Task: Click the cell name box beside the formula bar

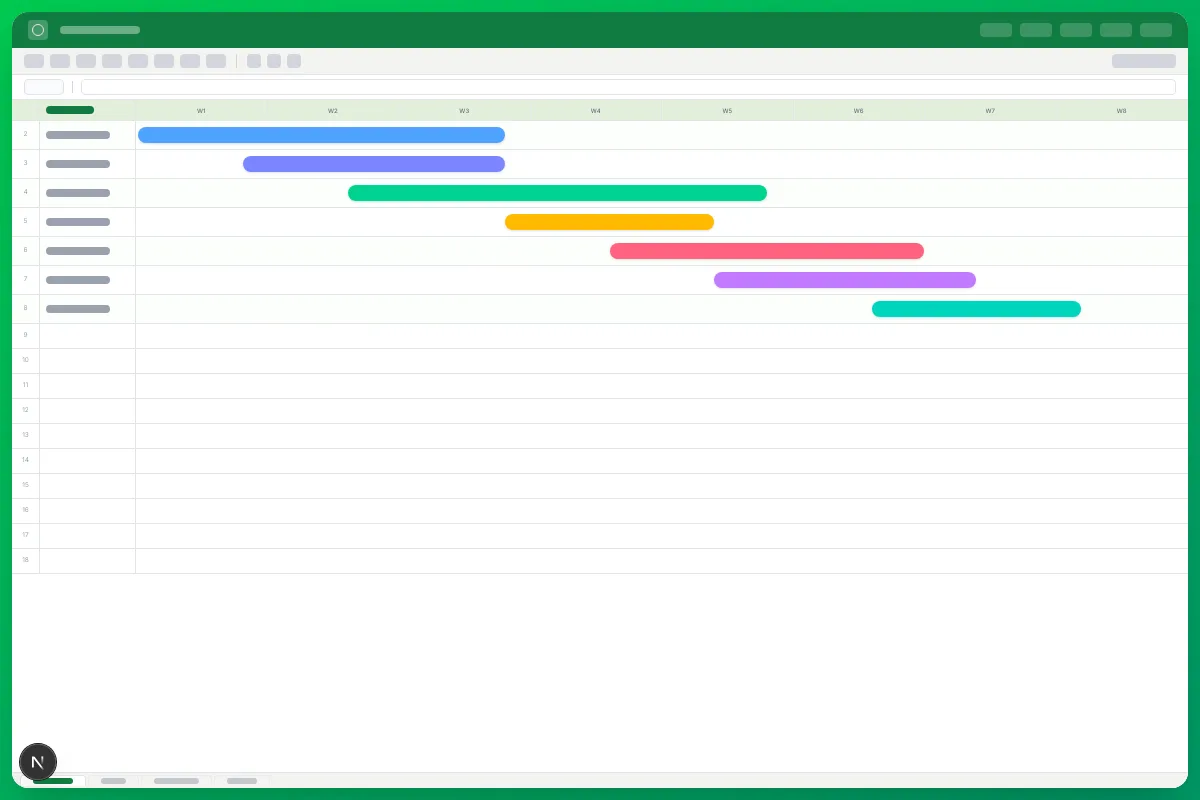Action: (44, 87)
